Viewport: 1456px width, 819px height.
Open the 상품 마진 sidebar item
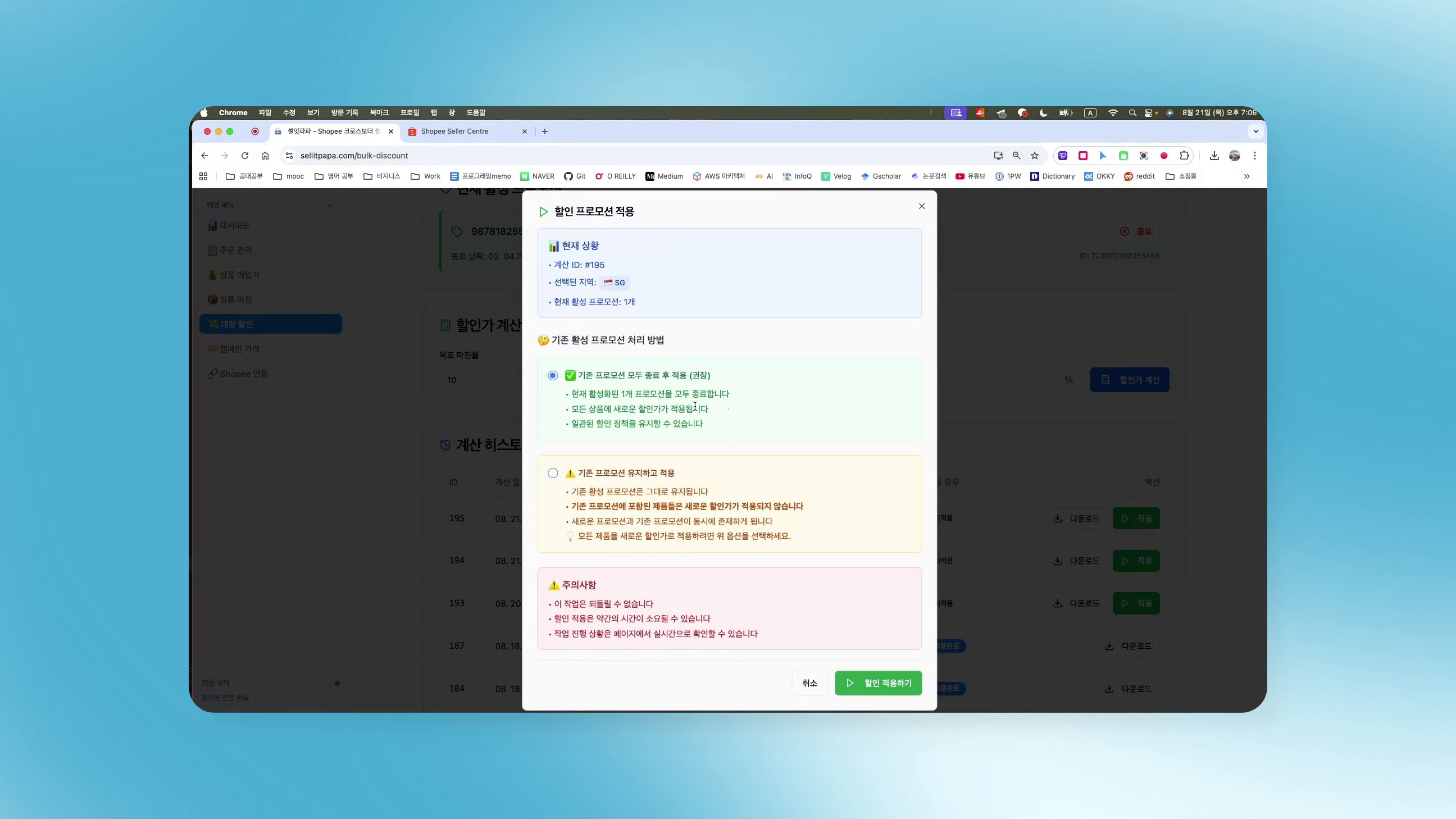[236, 299]
